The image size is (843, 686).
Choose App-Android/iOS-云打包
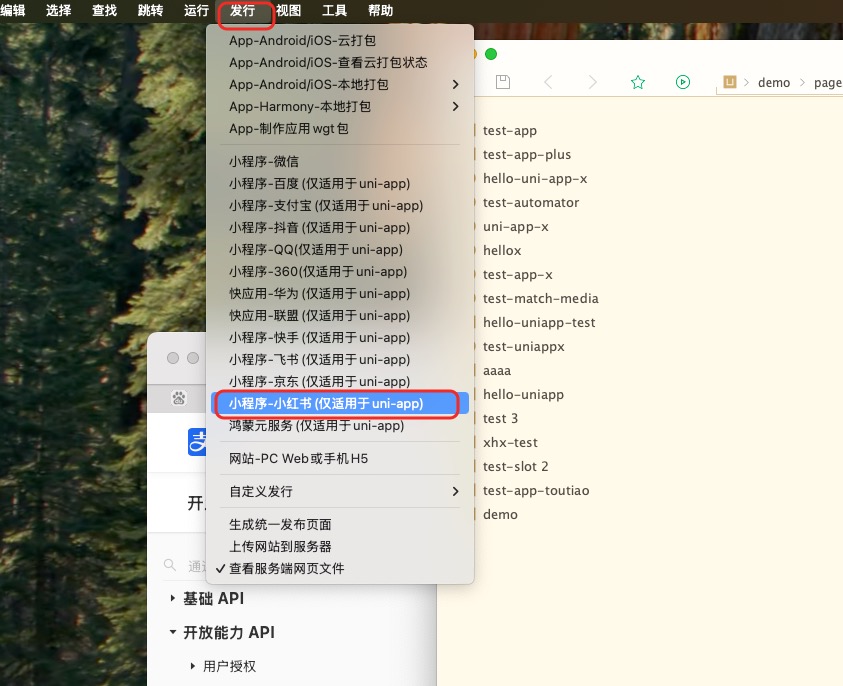pos(340,40)
